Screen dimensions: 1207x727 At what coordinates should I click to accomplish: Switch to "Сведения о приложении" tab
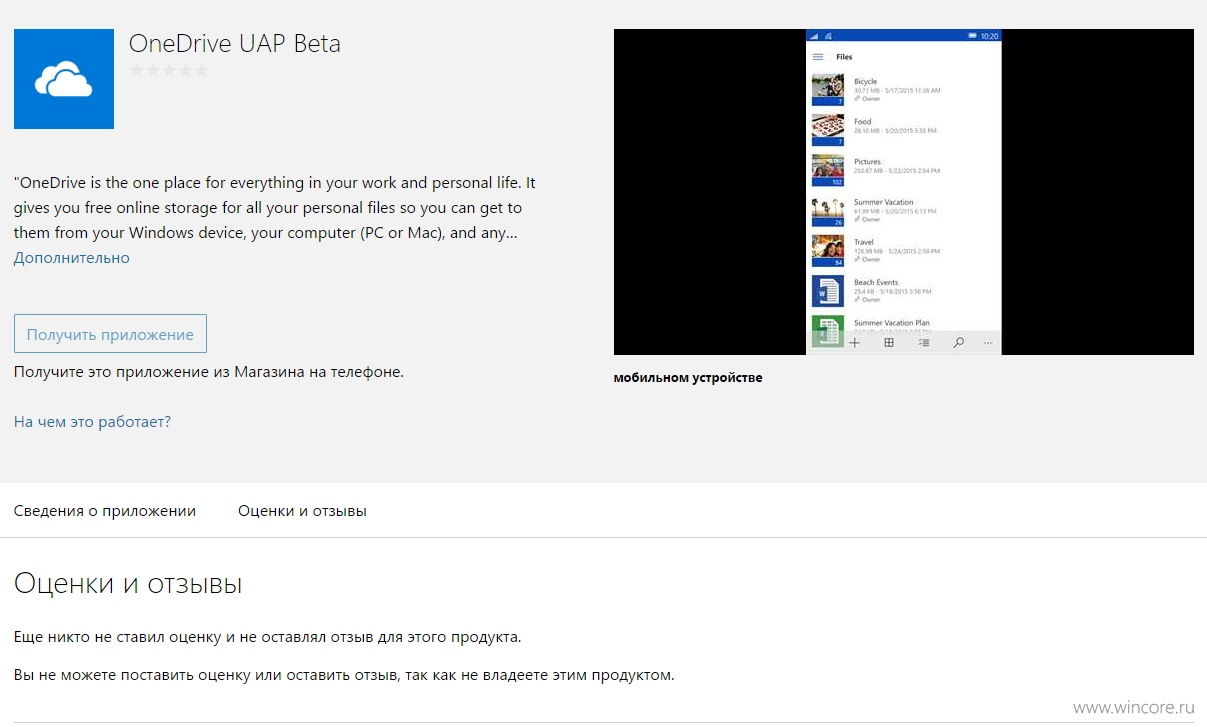click(x=105, y=511)
